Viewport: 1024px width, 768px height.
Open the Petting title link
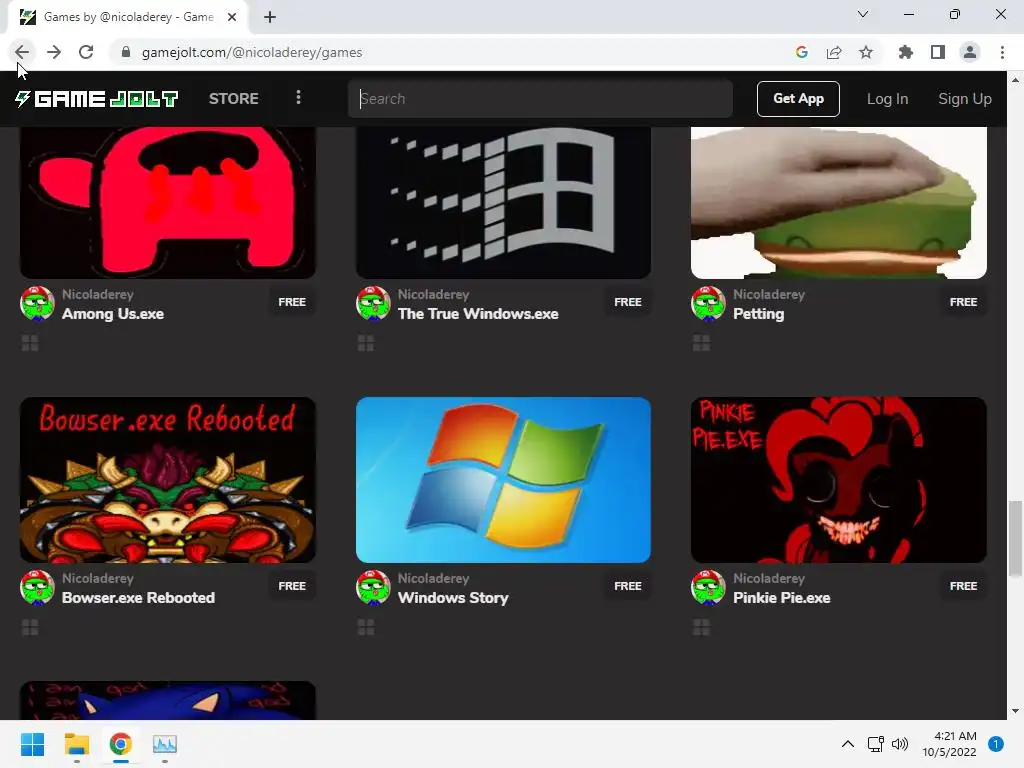tap(758, 314)
